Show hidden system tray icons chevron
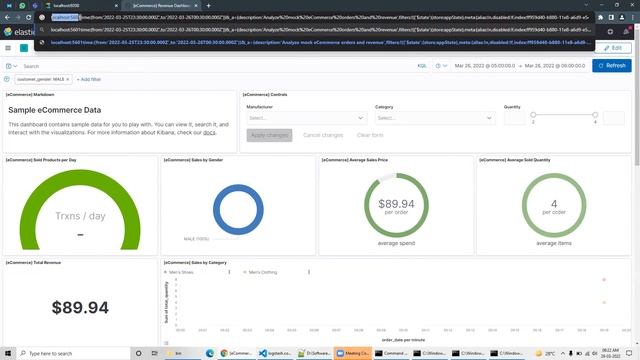The height and width of the screenshot is (360, 640). (563, 353)
